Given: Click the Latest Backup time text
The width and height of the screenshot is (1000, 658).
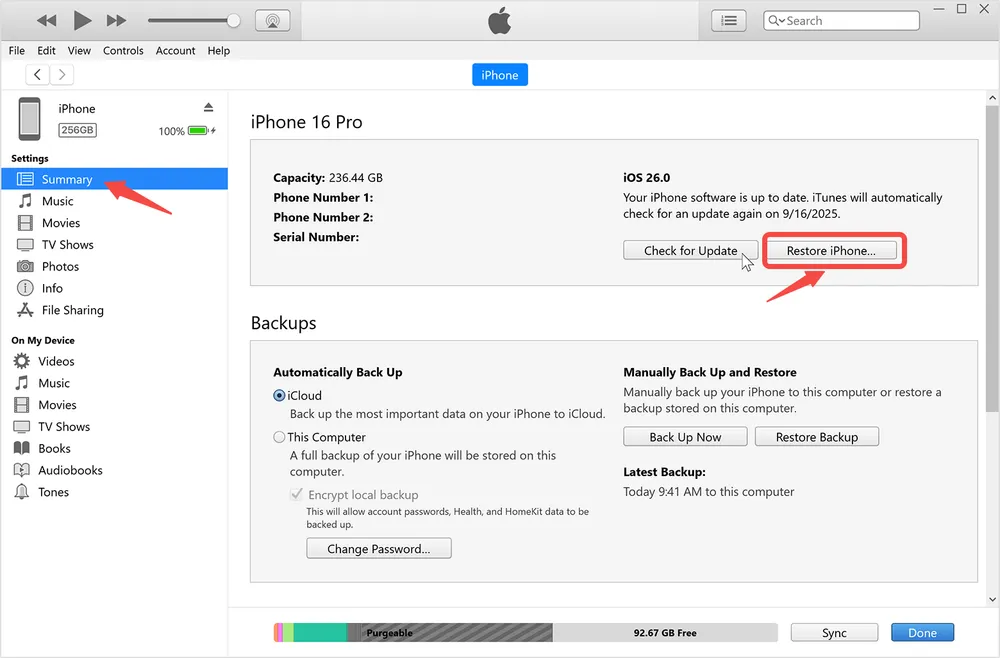Looking at the screenshot, I should pos(709,492).
